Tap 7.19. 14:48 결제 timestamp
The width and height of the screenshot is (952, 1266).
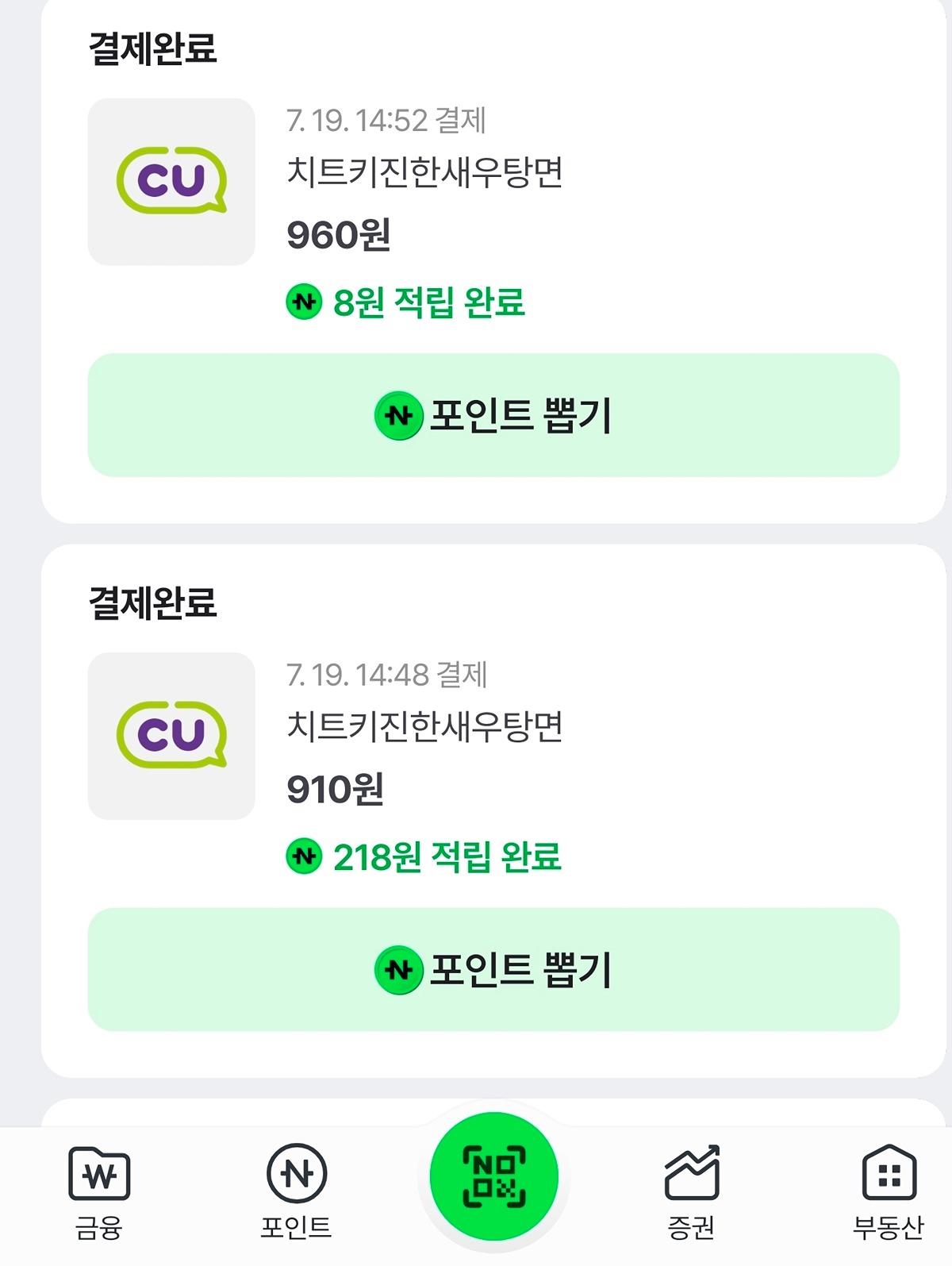pyautogui.click(x=387, y=675)
